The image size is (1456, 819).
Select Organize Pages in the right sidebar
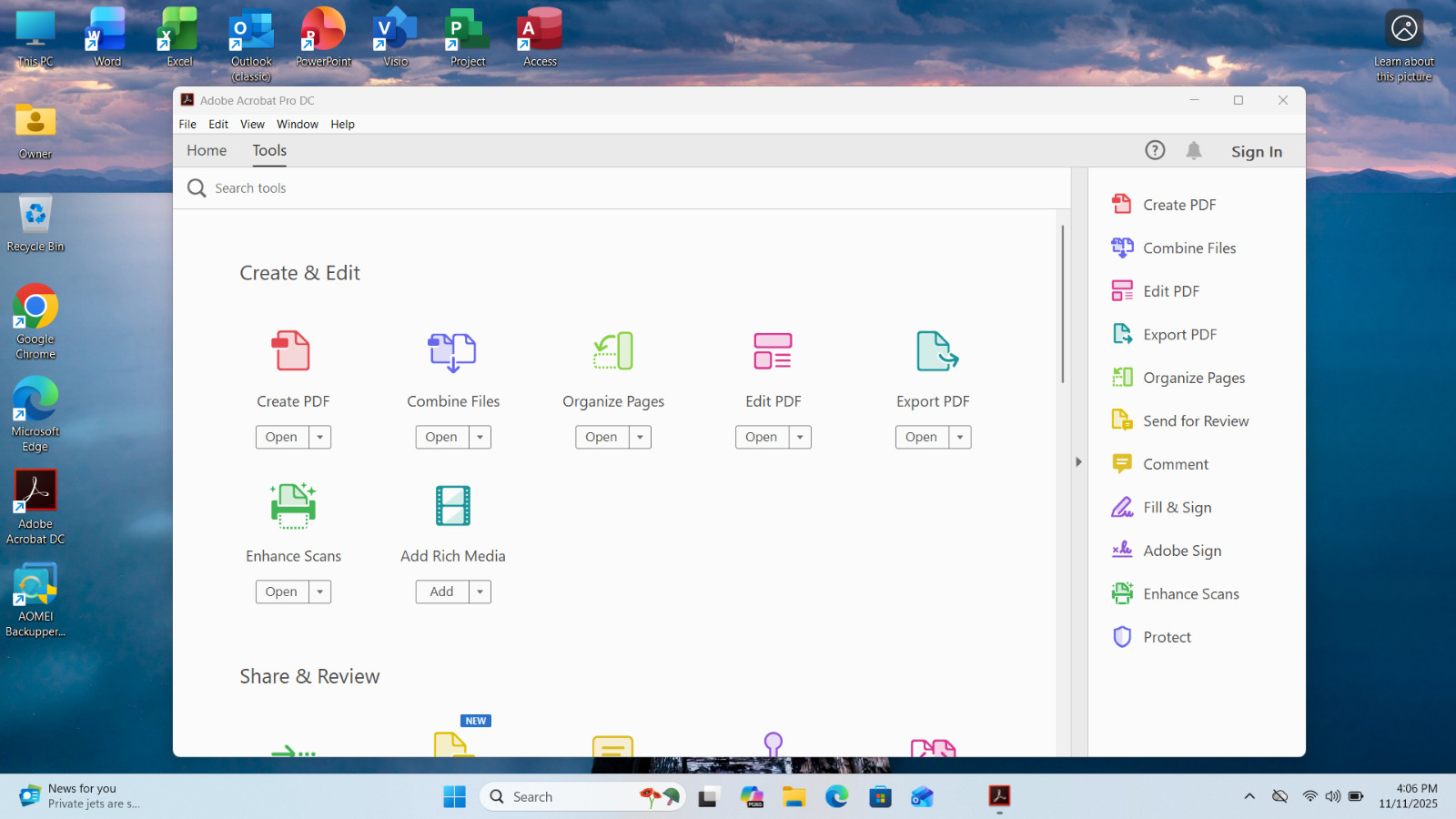pyautogui.click(x=1178, y=378)
